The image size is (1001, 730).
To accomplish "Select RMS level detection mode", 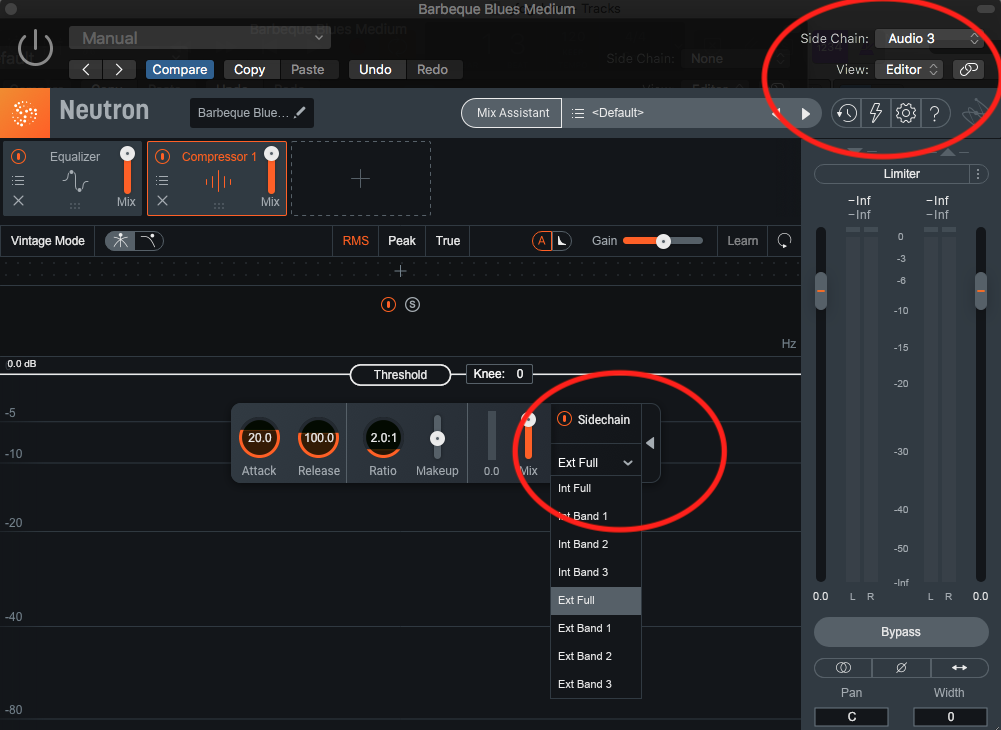I will pos(356,241).
